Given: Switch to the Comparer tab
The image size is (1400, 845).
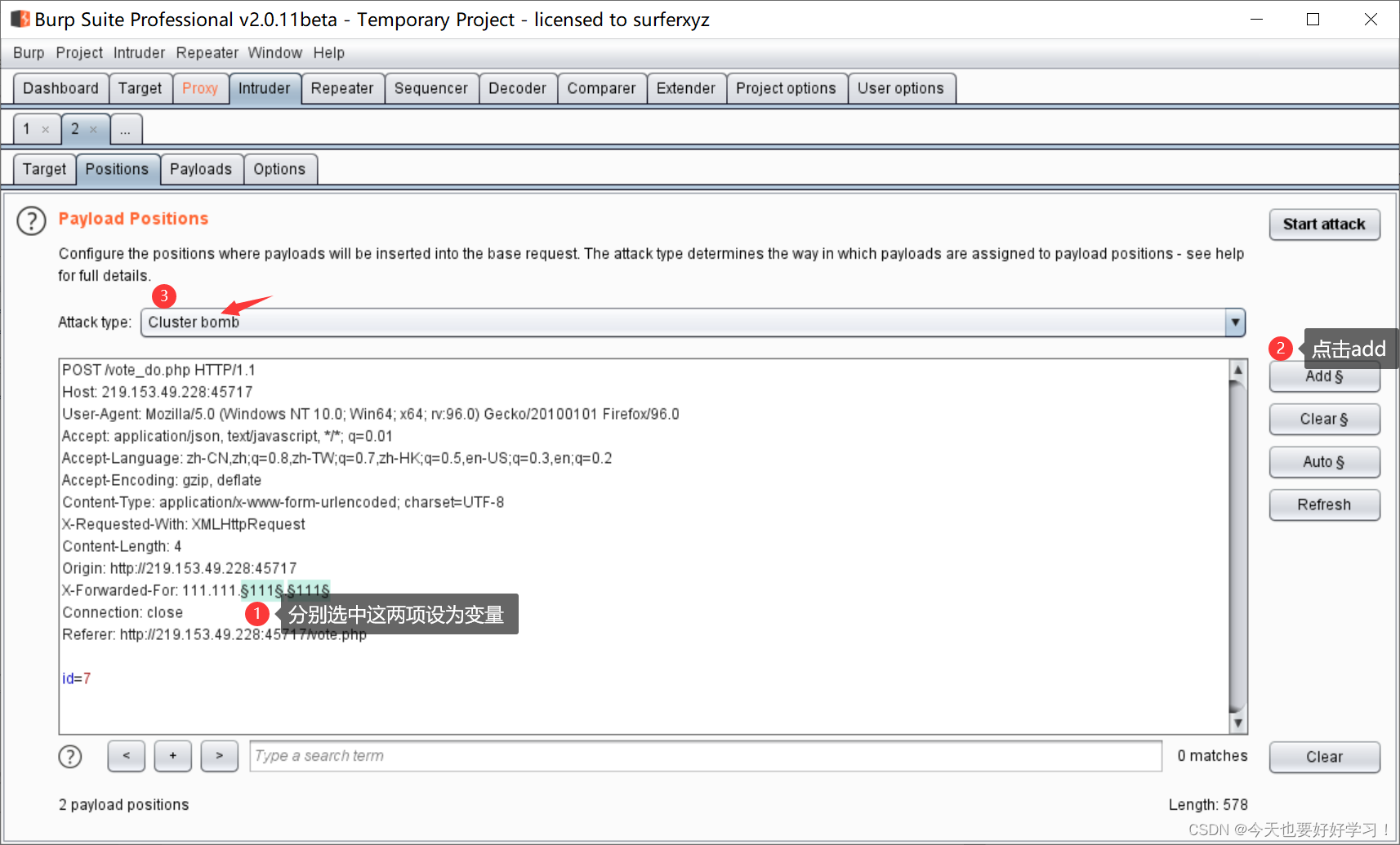Looking at the screenshot, I should point(602,88).
